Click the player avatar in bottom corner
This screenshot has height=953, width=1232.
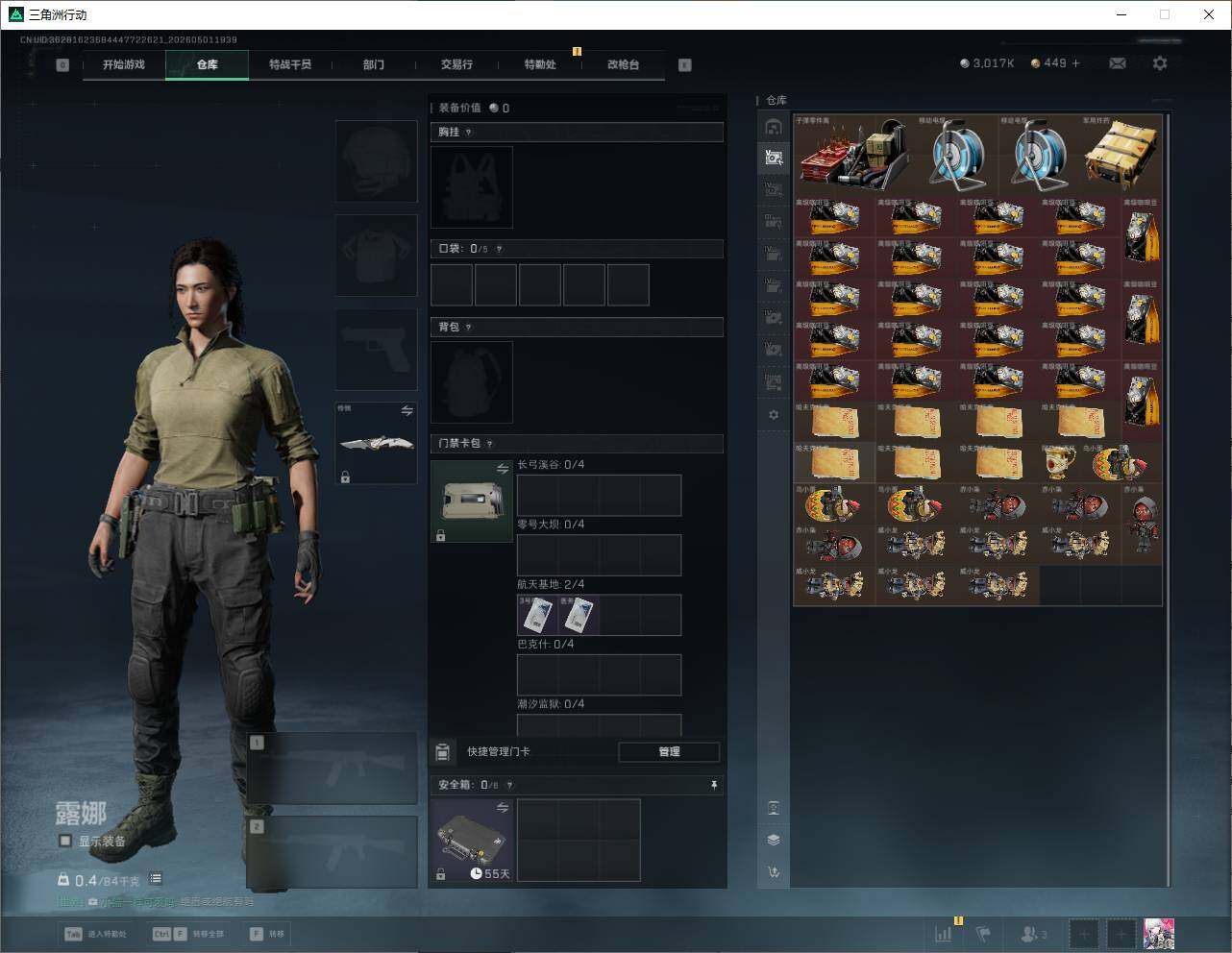[x=1160, y=933]
